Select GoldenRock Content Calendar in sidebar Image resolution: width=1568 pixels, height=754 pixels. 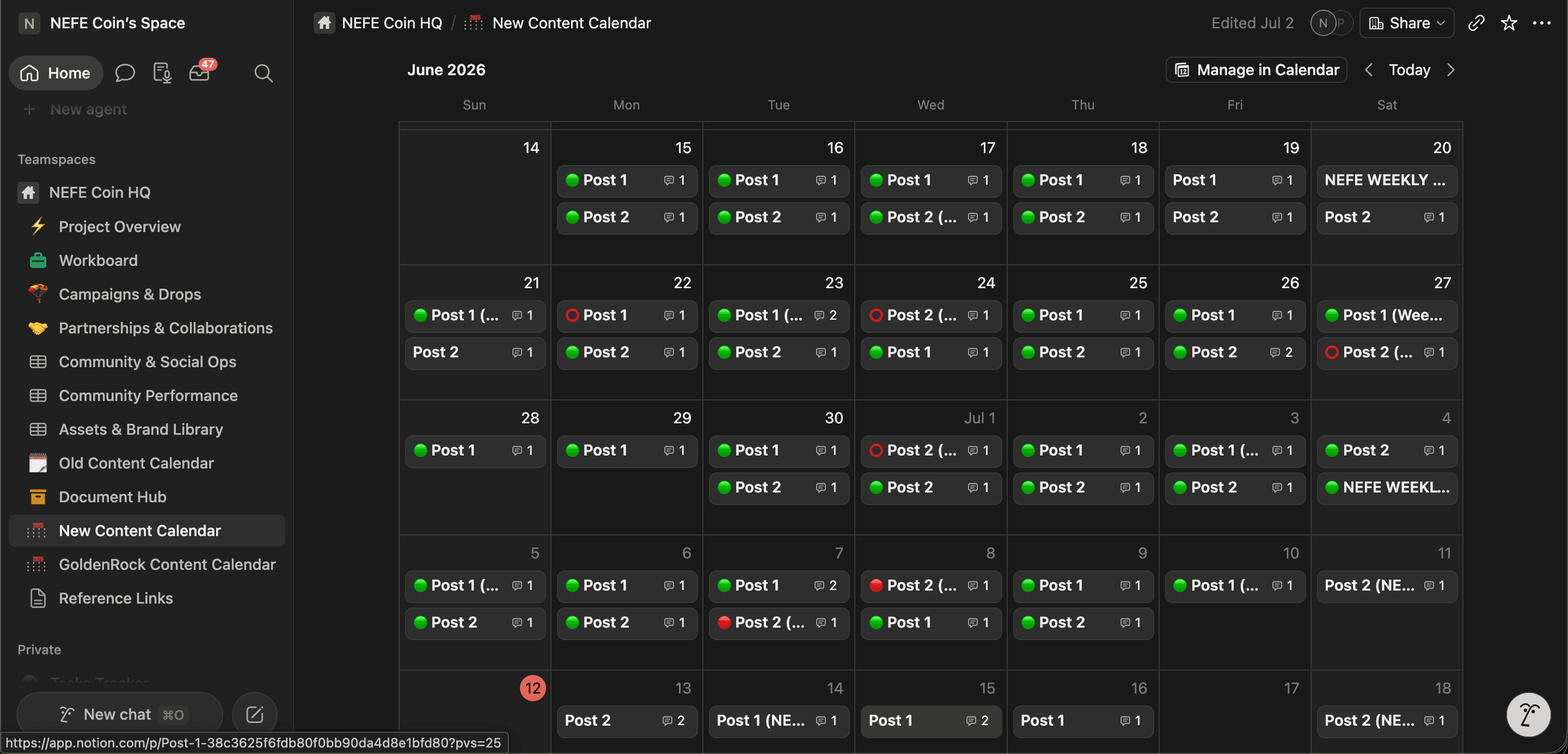(167, 564)
